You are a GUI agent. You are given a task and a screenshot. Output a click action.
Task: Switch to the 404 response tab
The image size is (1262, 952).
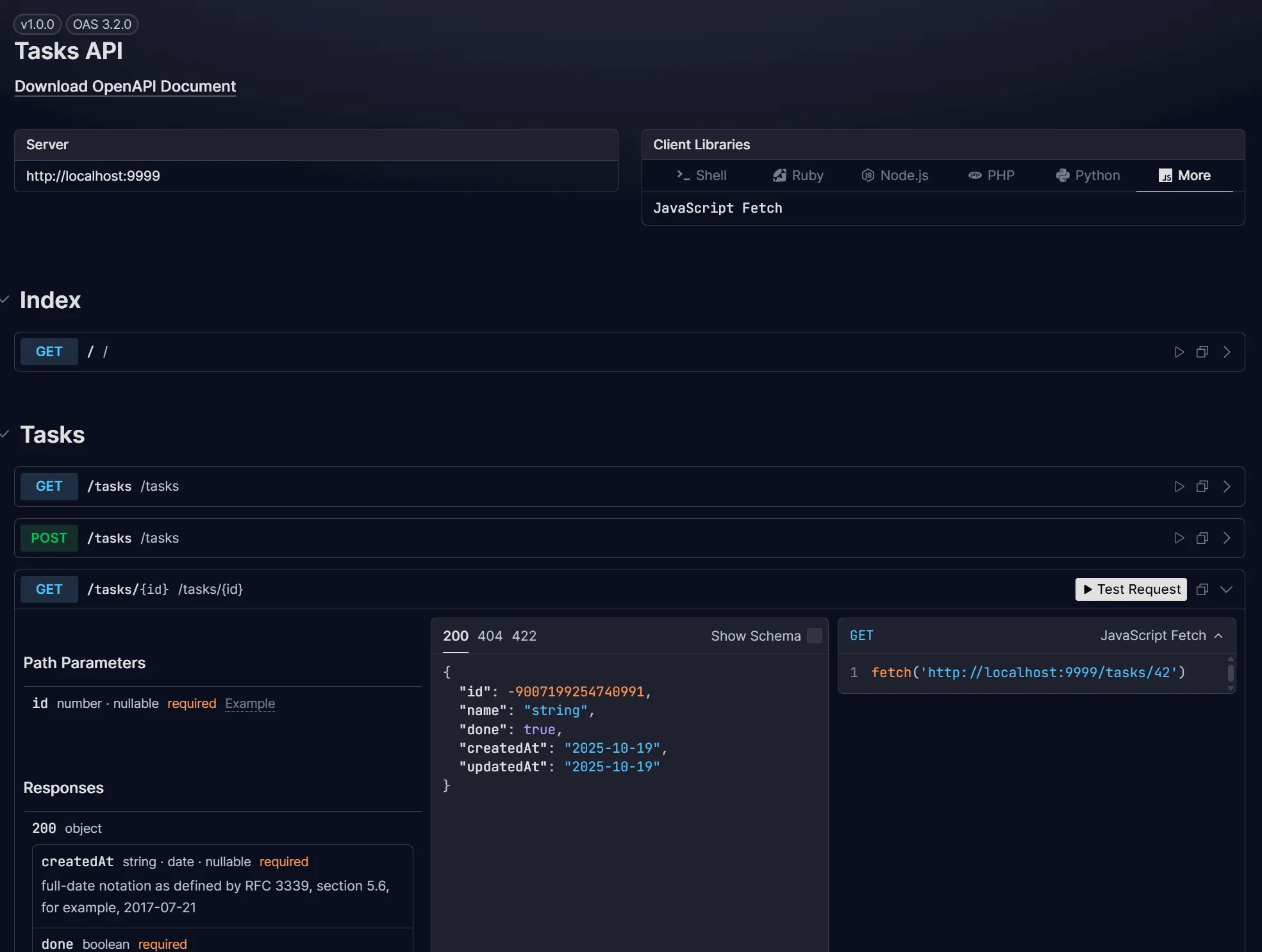coord(491,636)
